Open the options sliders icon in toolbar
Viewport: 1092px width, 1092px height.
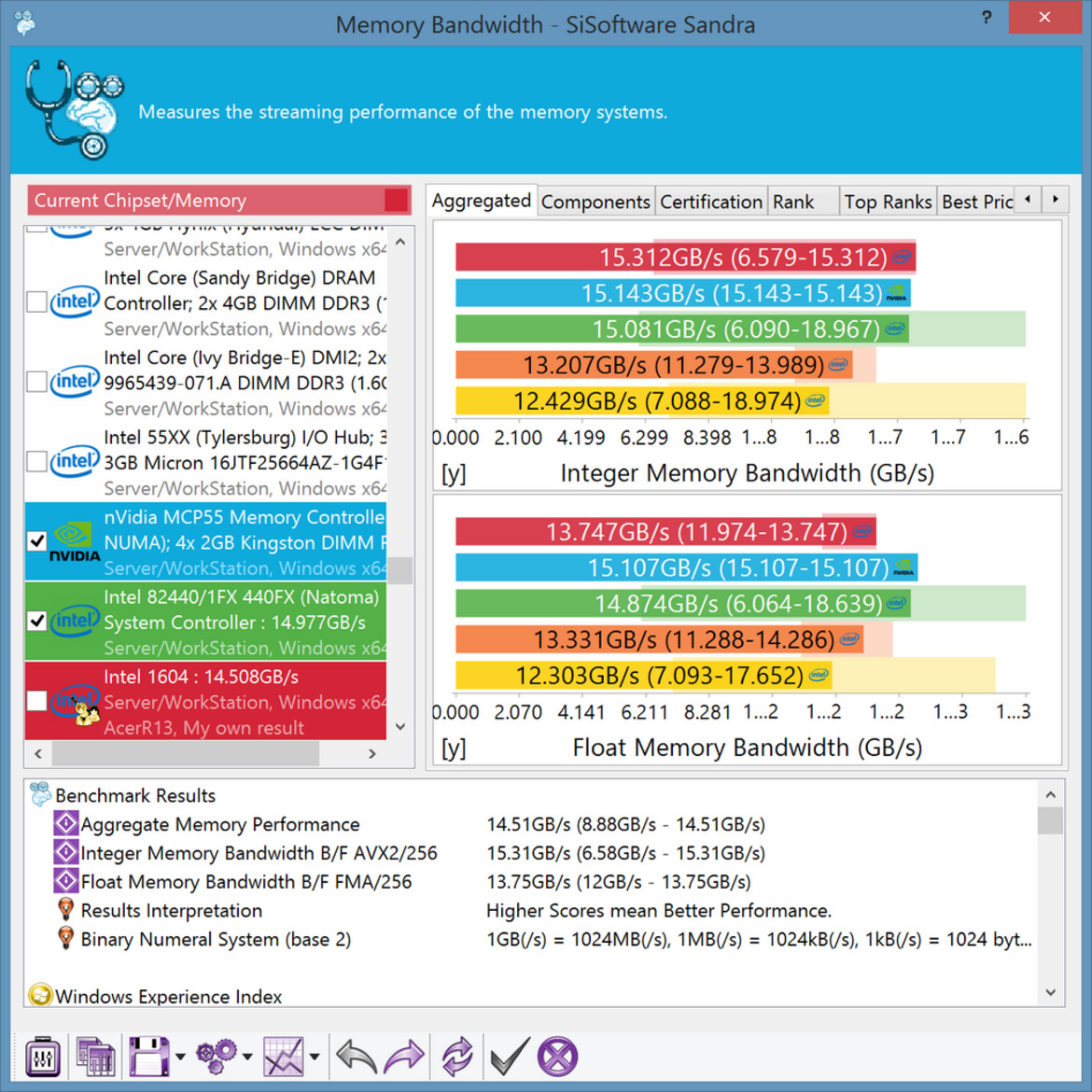tap(43, 1057)
